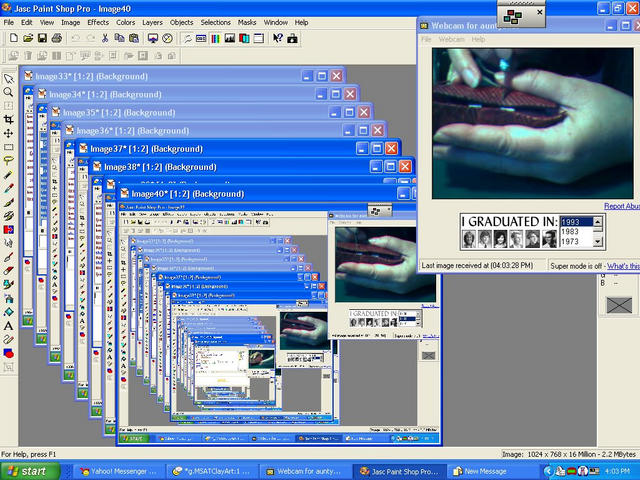
Task: Select the Crop tool
Action: tap(8, 120)
